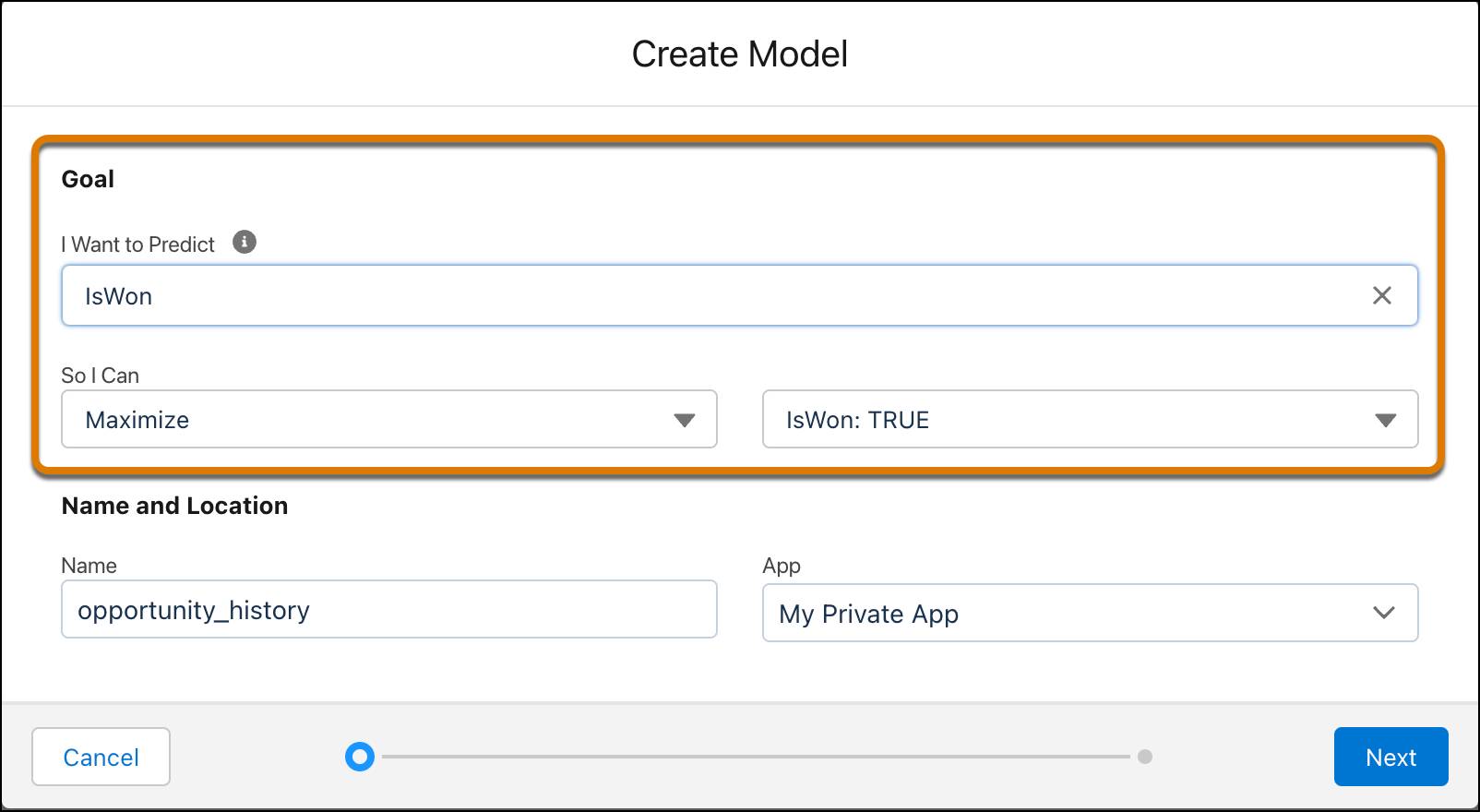This screenshot has width=1480, height=812.
Task: Click the IsWon prediction input field
Action: tap(720, 295)
